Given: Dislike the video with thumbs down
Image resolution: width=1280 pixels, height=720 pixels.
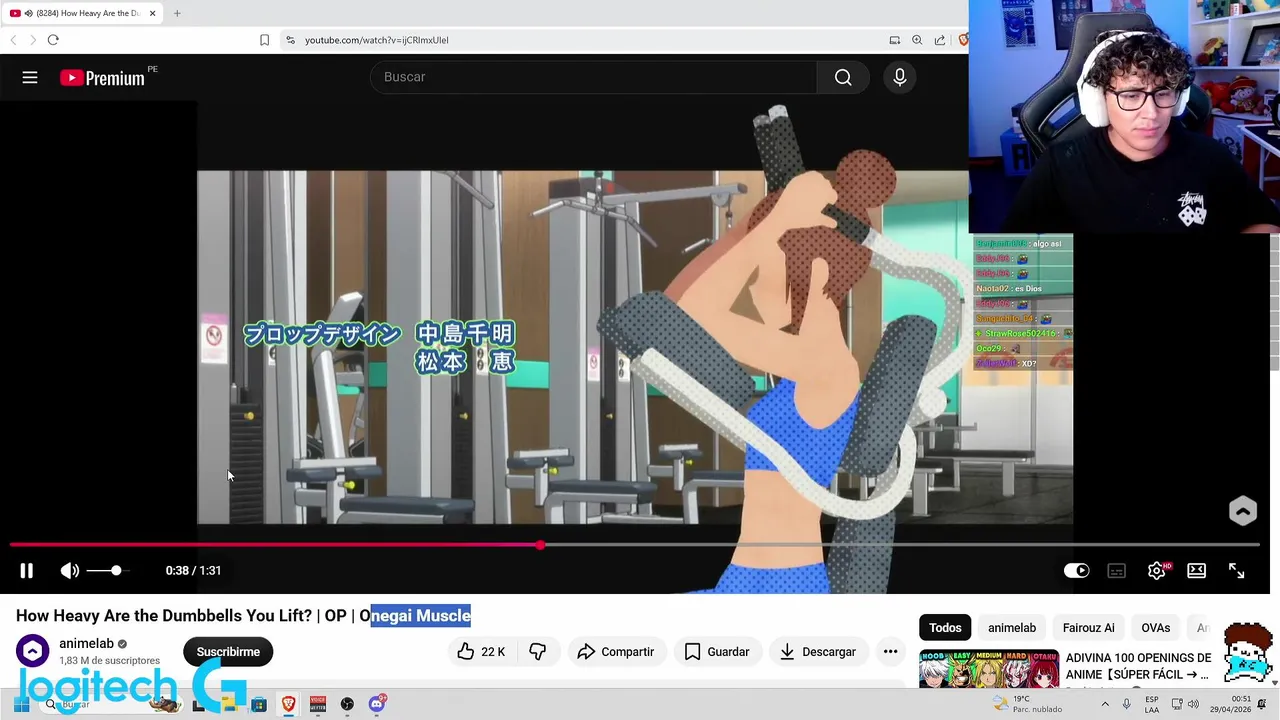Looking at the screenshot, I should [x=538, y=652].
